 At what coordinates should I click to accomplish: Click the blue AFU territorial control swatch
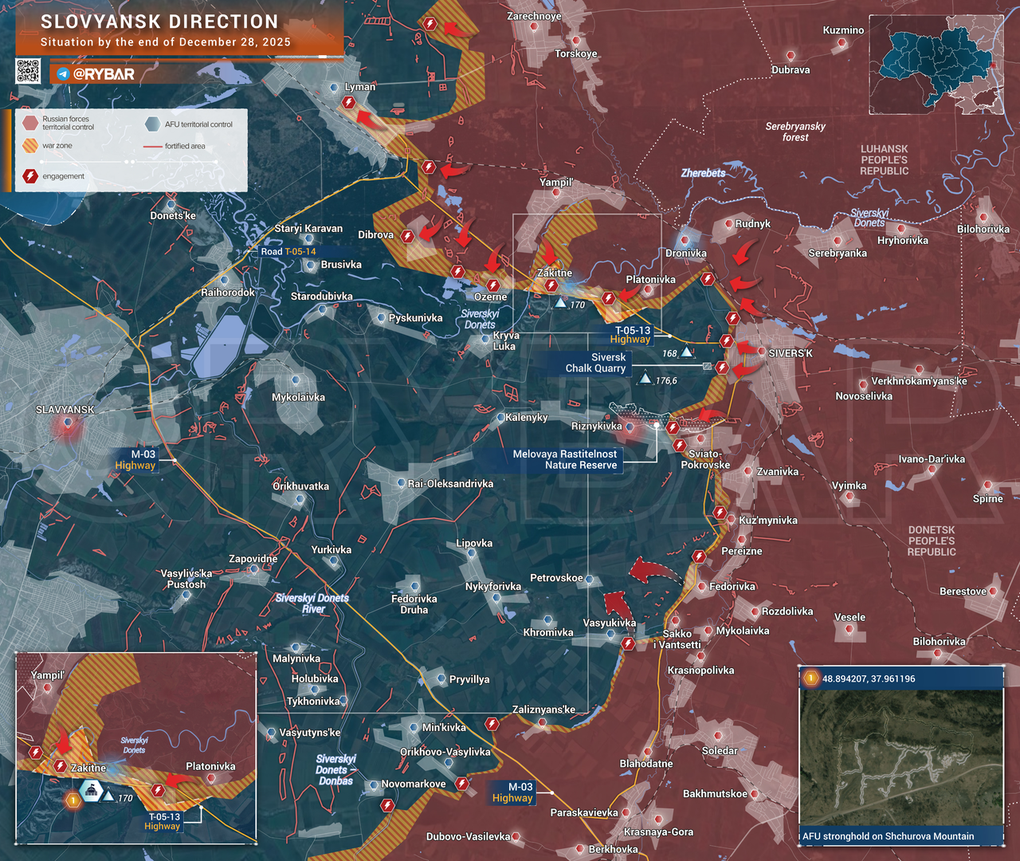coord(151,124)
